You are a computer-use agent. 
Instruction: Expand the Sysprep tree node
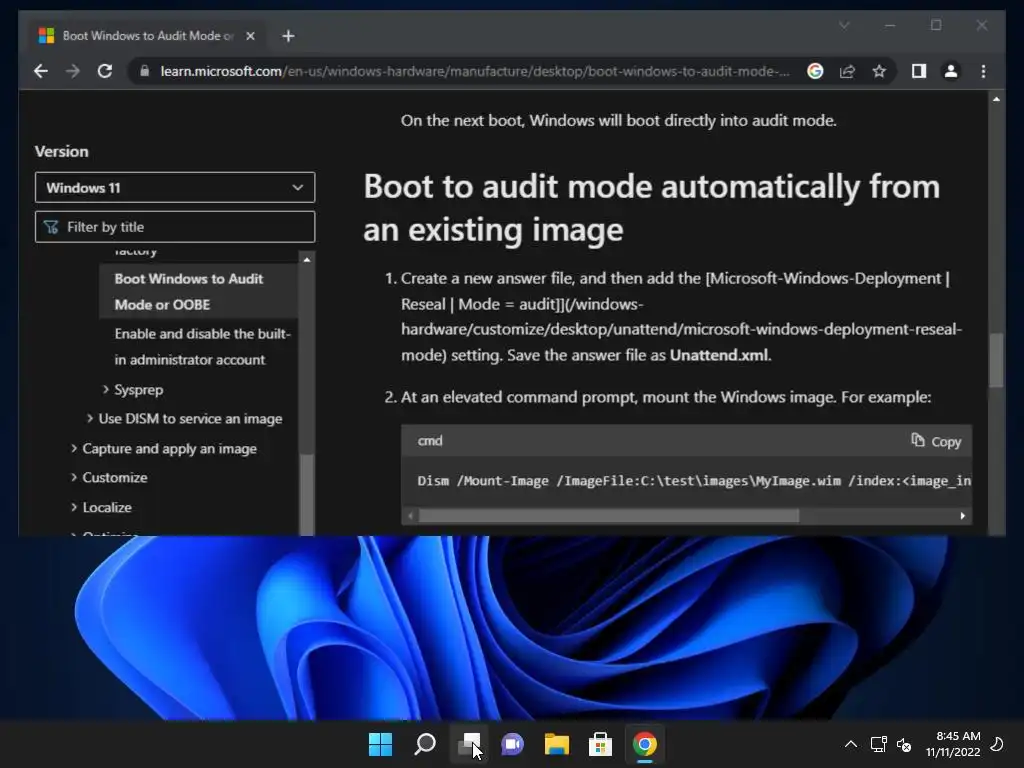106,389
